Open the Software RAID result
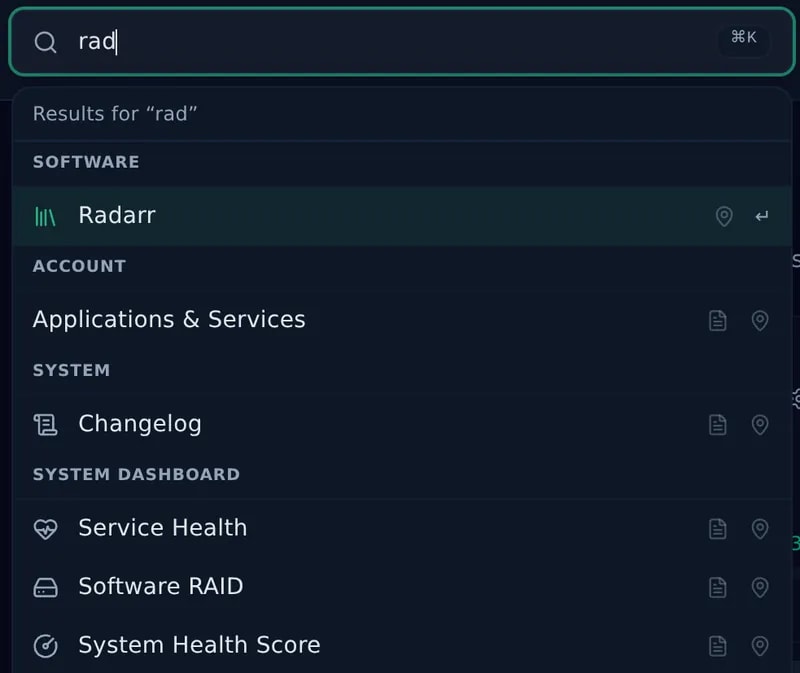 click(402, 587)
